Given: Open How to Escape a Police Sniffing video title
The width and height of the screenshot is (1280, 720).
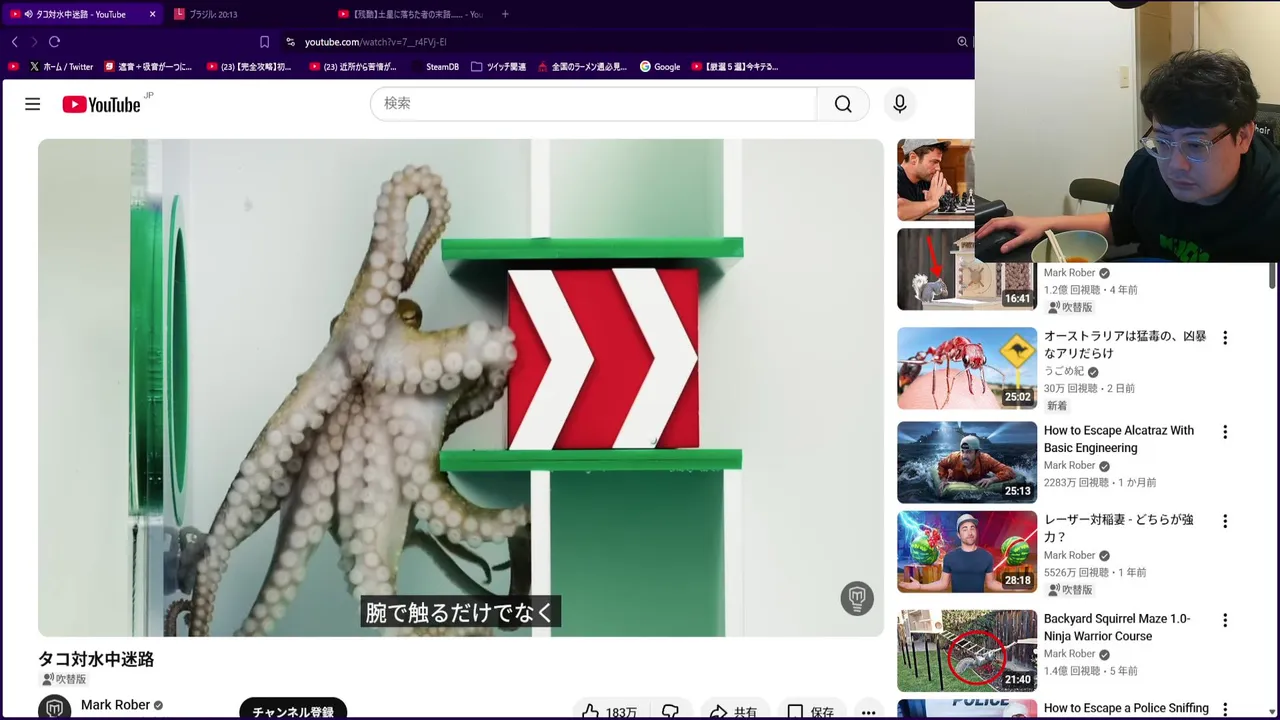Looking at the screenshot, I should click(x=1126, y=708).
